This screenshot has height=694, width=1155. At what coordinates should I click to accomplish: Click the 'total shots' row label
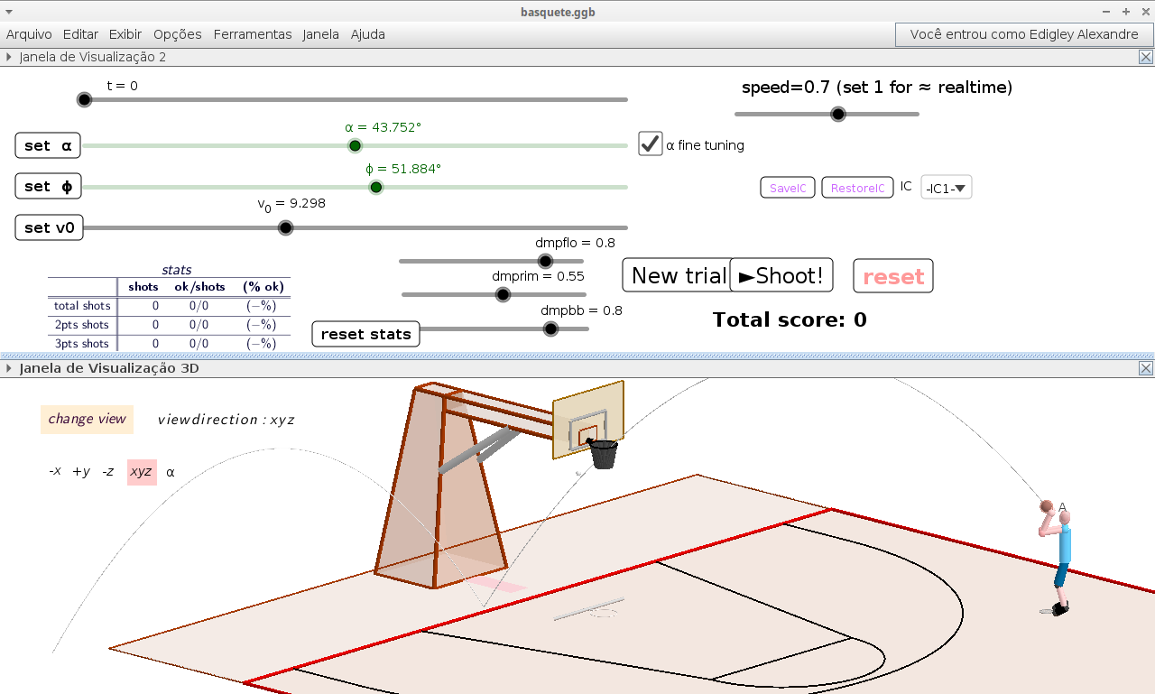82,306
